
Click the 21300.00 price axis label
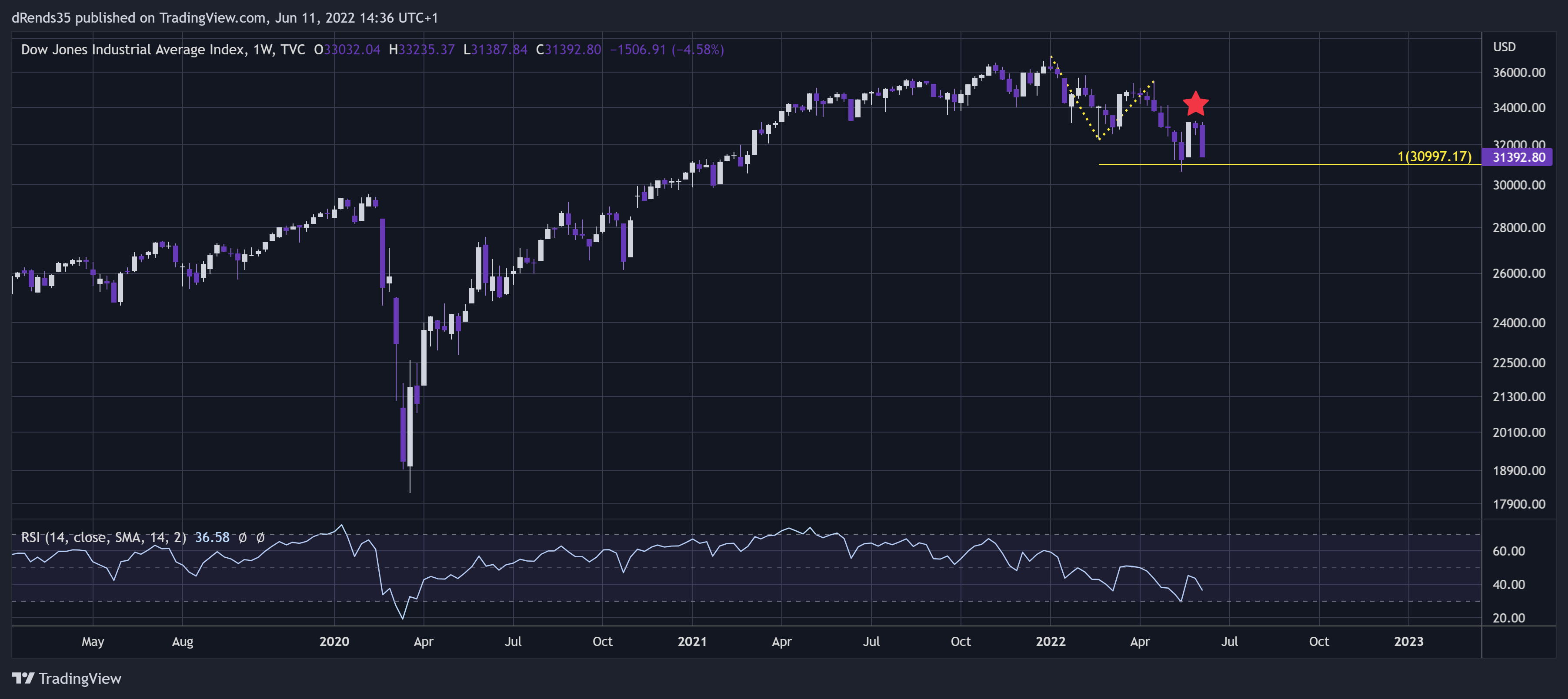[1519, 396]
